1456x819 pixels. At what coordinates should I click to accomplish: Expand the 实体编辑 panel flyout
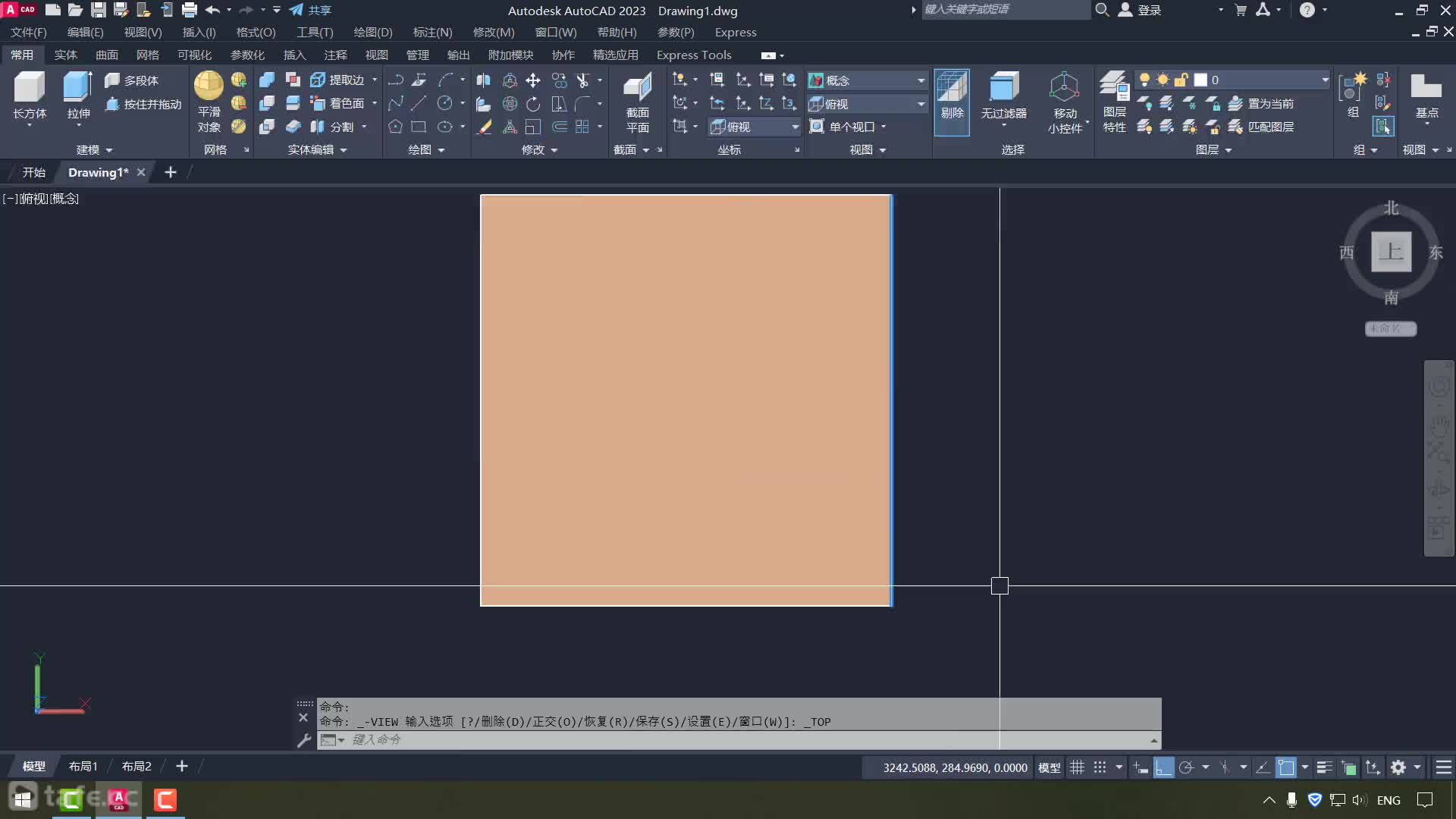coord(317,149)
